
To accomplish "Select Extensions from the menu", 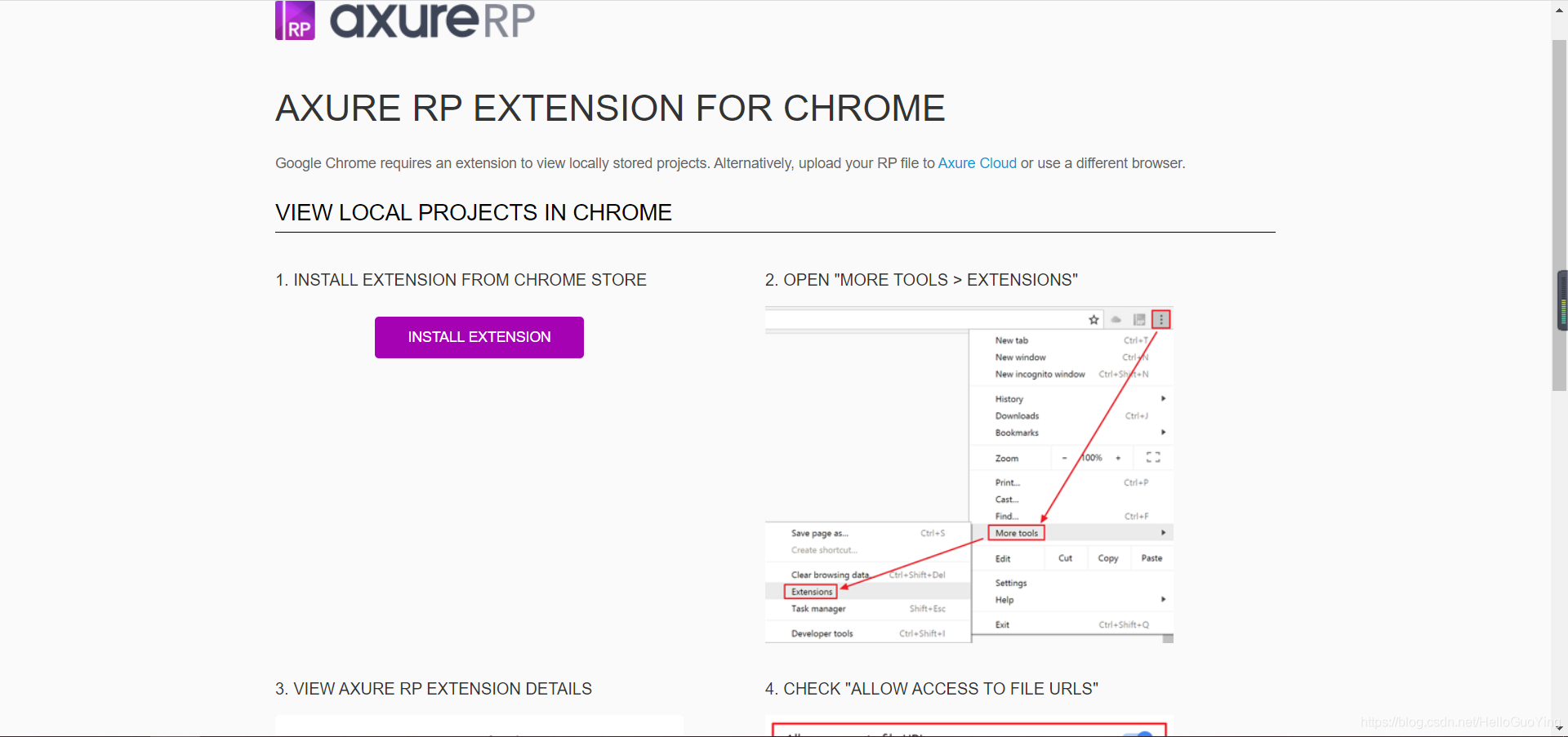I will coord(810,591).
